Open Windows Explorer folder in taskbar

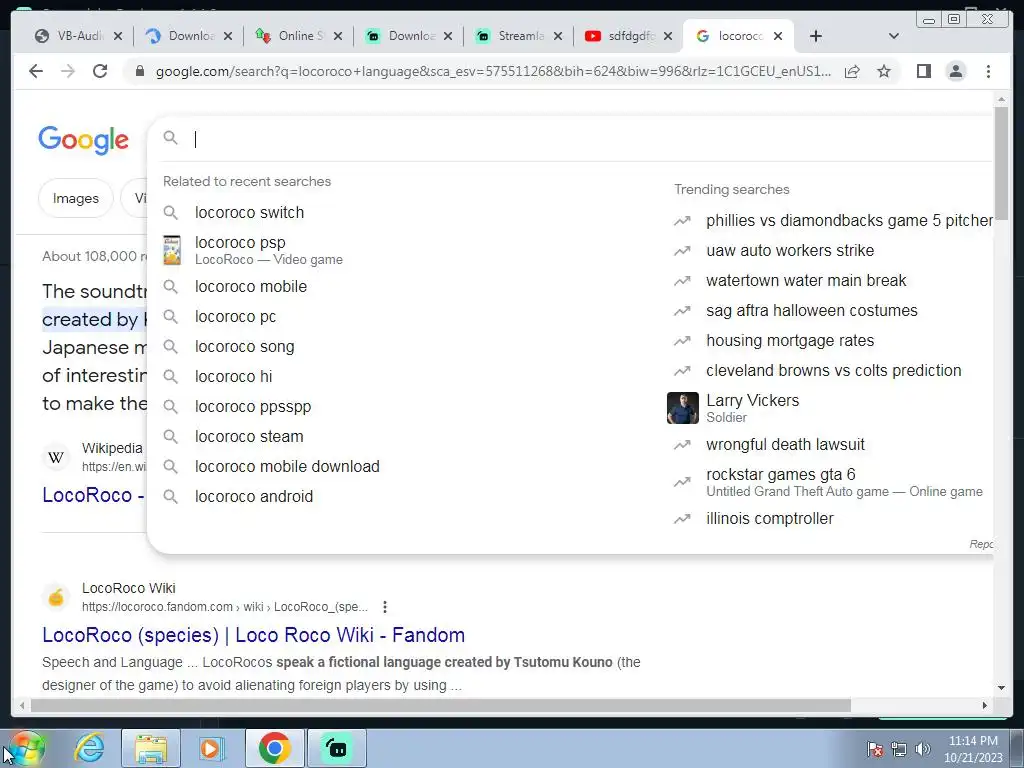pyautogui.click(x=151, y=748)
